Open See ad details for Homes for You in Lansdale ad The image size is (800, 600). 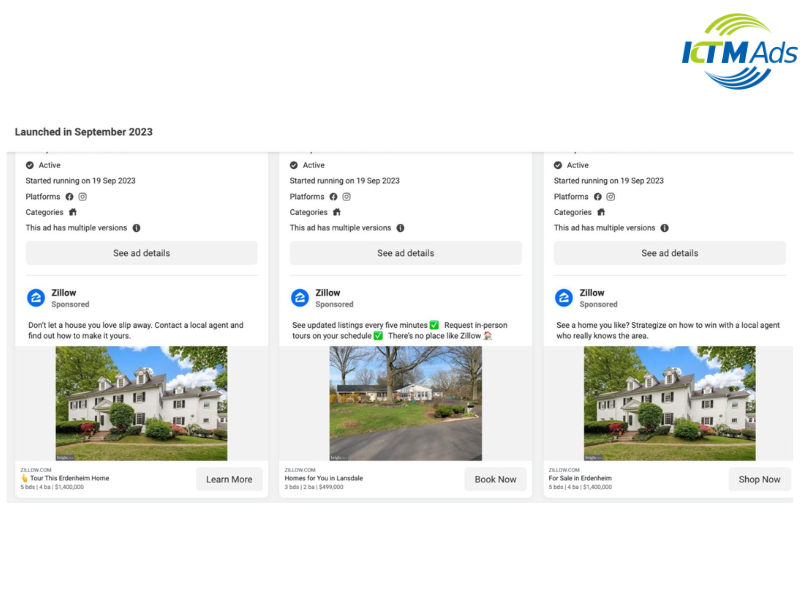click(406, 253)
